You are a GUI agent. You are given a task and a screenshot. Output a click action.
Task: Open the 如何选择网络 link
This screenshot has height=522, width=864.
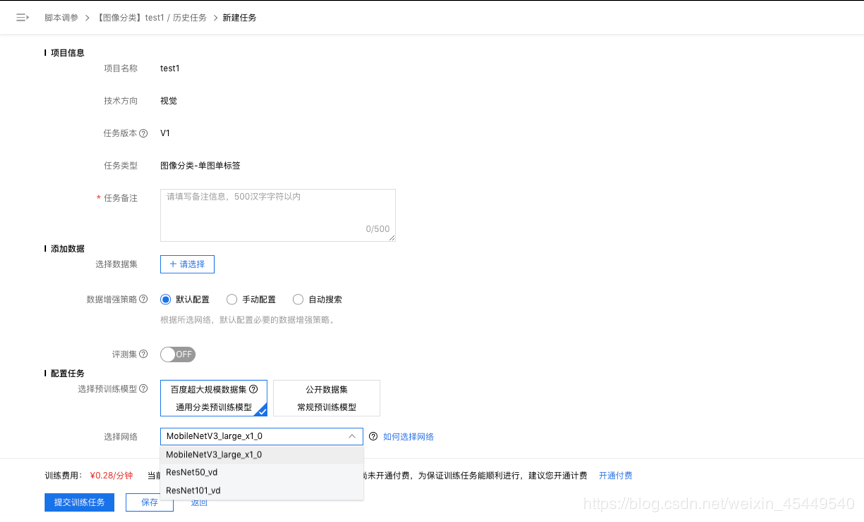click(408, 437)
